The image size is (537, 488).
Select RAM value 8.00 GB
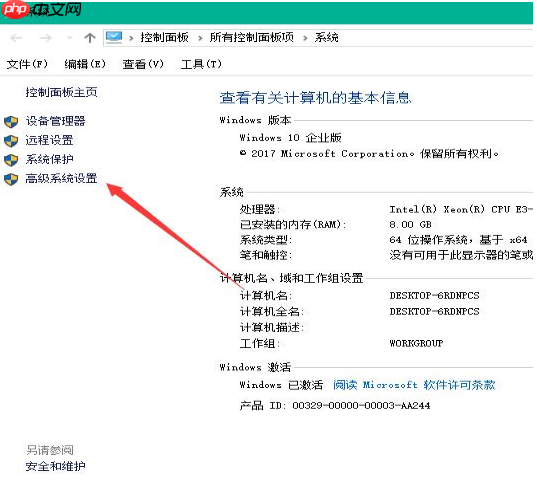[410, 225]
